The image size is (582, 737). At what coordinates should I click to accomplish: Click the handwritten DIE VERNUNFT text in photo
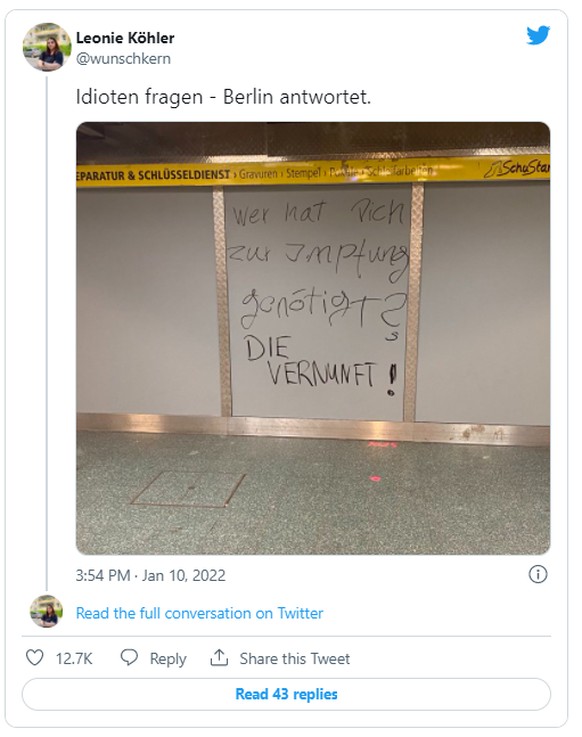[x=321, y=364]
